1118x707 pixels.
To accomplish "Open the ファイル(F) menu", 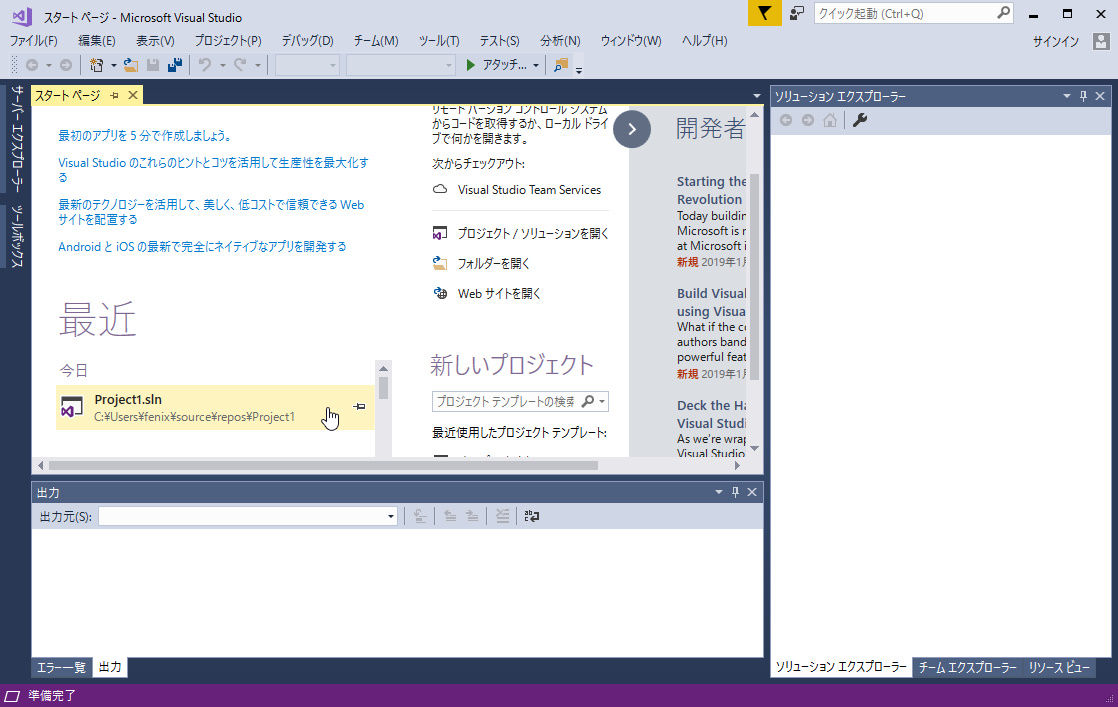I will 34,41.
